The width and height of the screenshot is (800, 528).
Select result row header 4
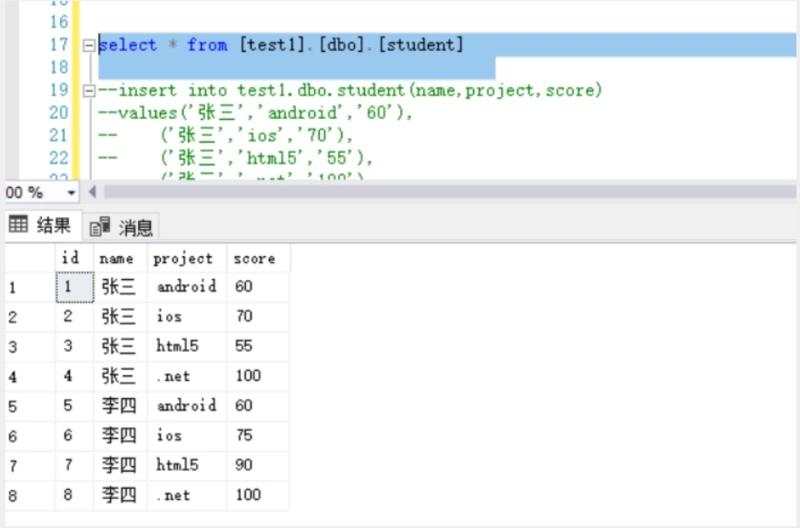[30, 376]
